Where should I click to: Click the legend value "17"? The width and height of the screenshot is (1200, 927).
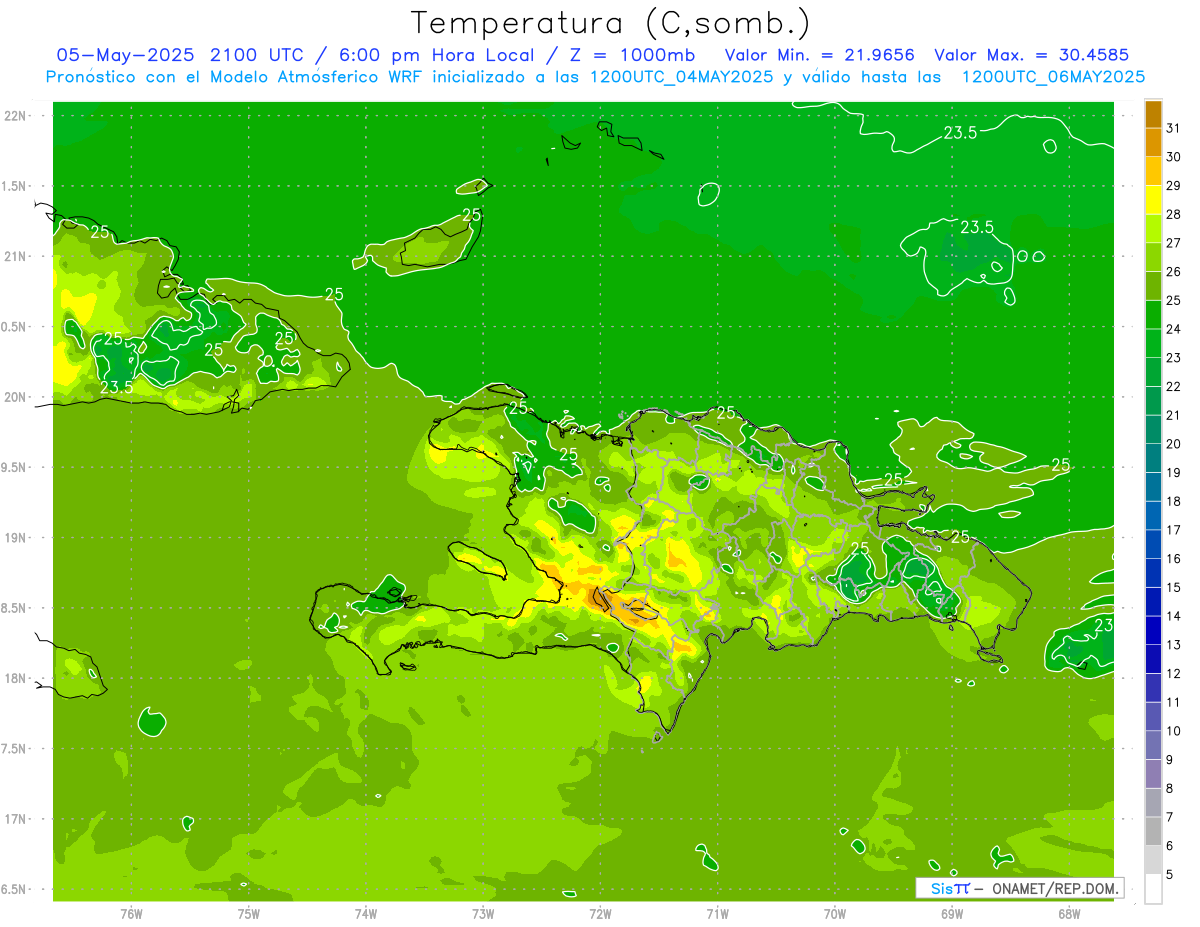pyautogui.click(x=1174, y=530)
